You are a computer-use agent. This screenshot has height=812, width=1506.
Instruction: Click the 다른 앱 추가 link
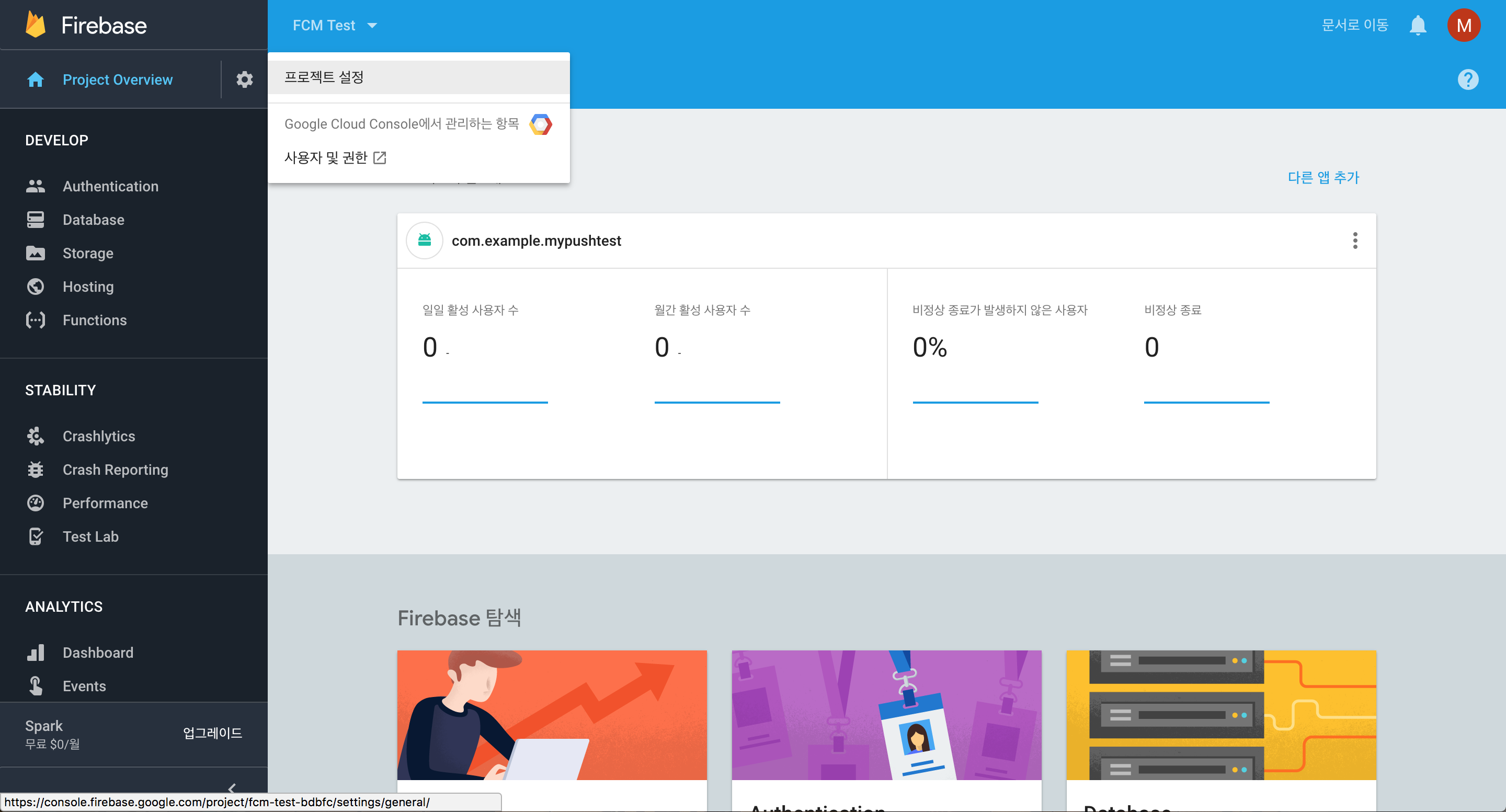pyautogui.click(x=1323, y=177)
